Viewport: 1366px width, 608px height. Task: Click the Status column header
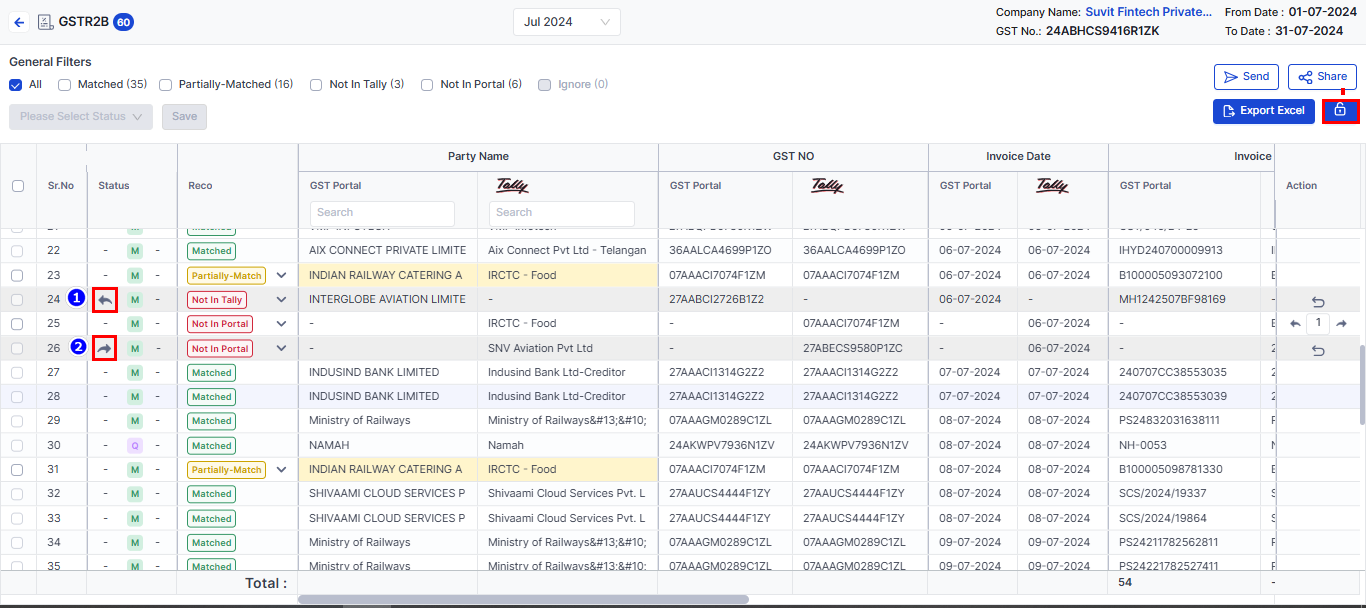114,185
